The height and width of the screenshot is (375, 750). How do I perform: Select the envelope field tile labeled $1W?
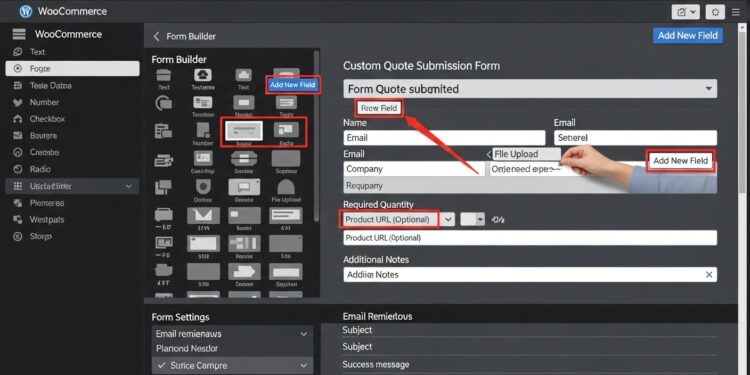coord(203,215)
